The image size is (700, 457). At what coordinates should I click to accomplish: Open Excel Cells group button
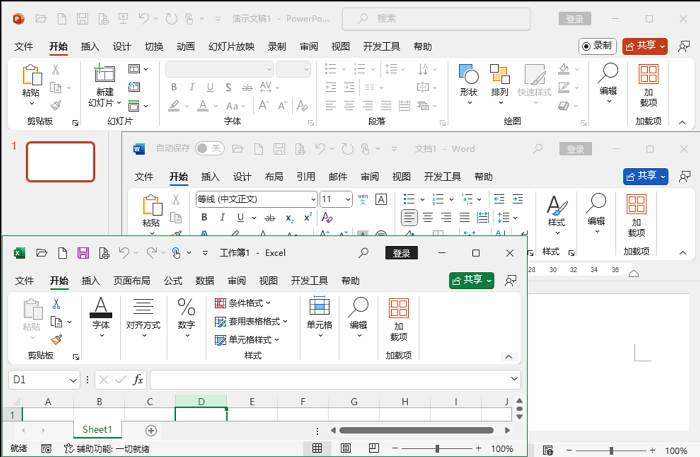click(x=320, y=317)
